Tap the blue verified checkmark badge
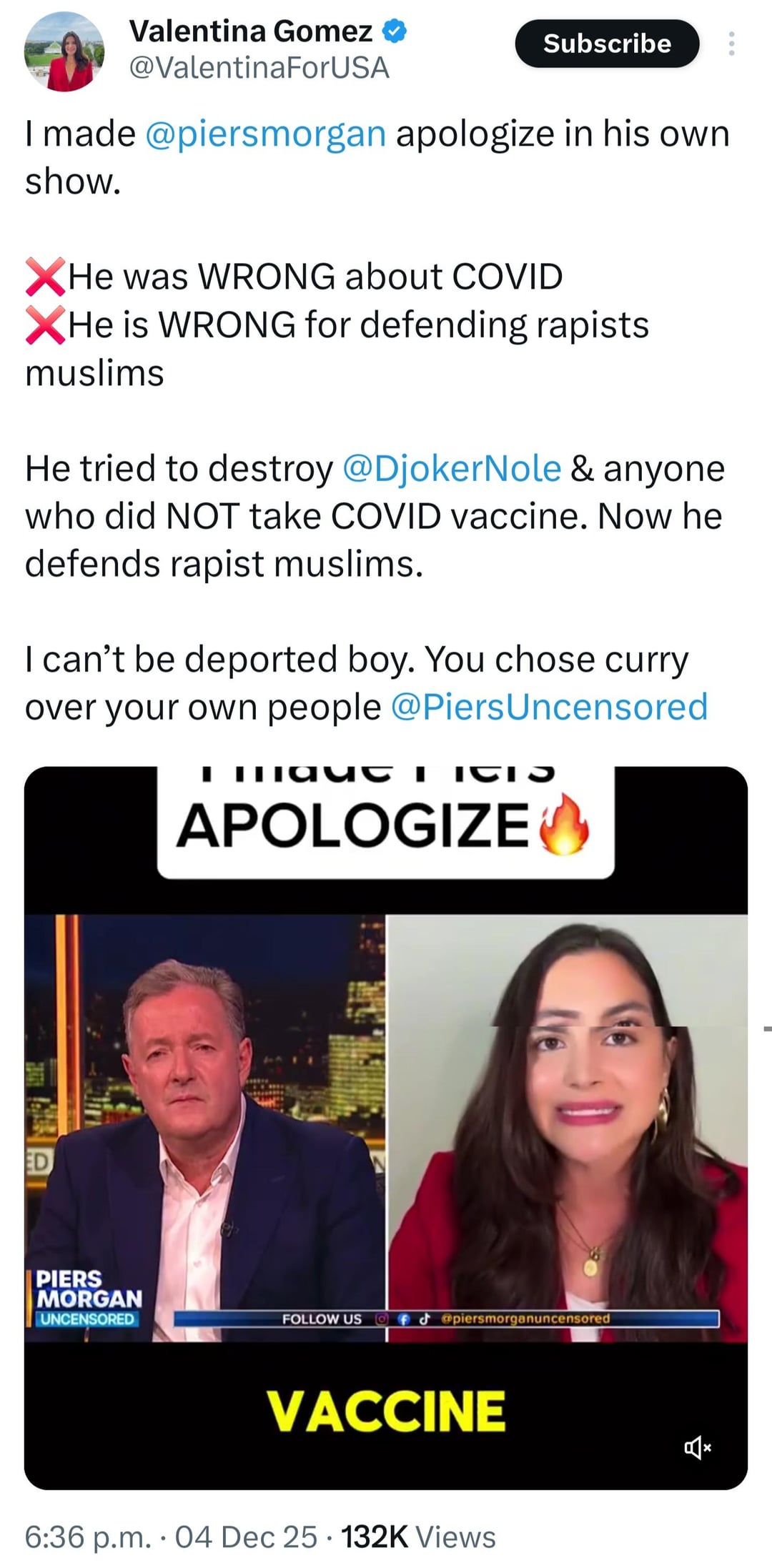 point(395,31)
